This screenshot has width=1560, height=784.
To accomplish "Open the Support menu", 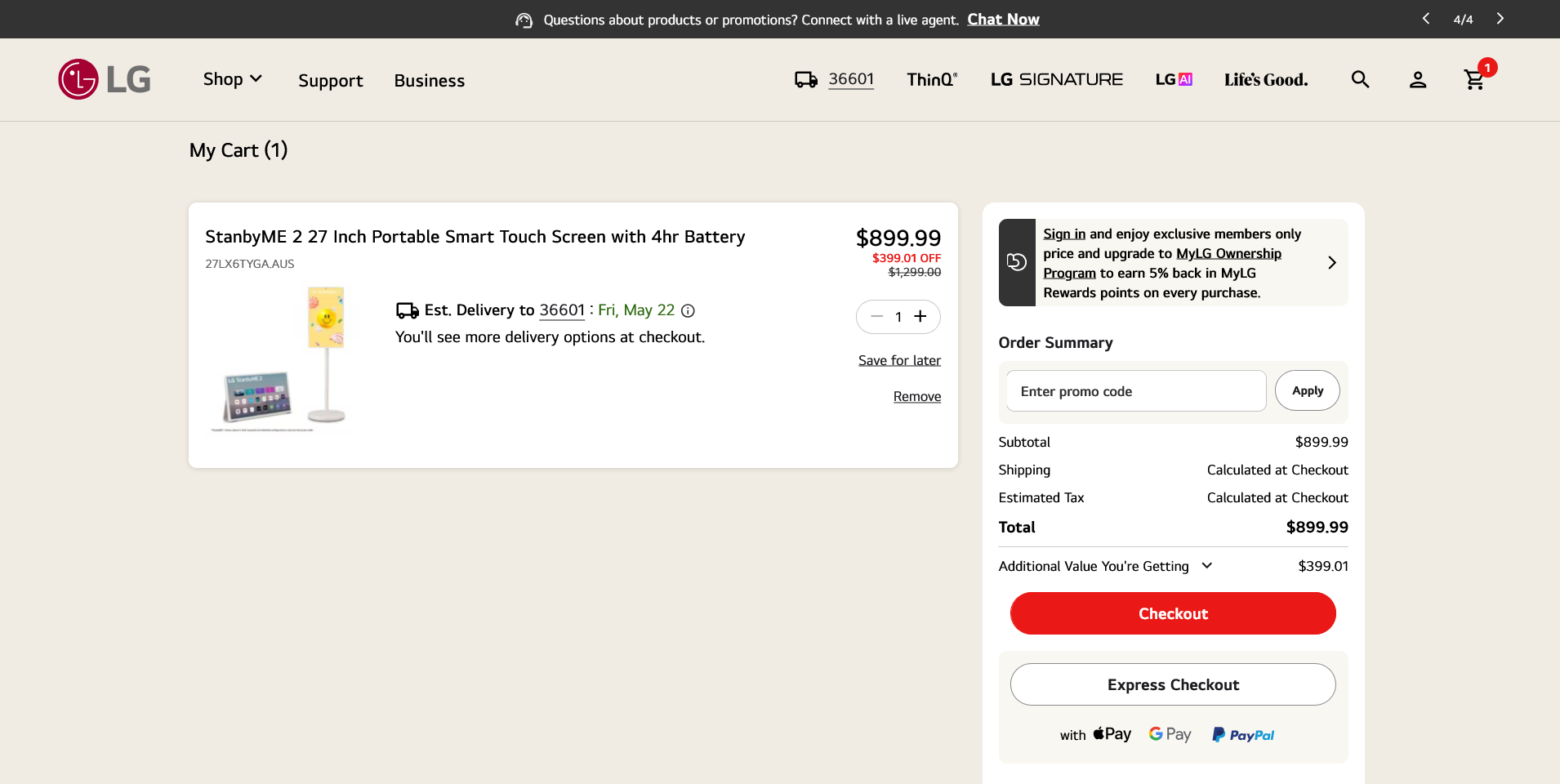I will coord(330,80).
